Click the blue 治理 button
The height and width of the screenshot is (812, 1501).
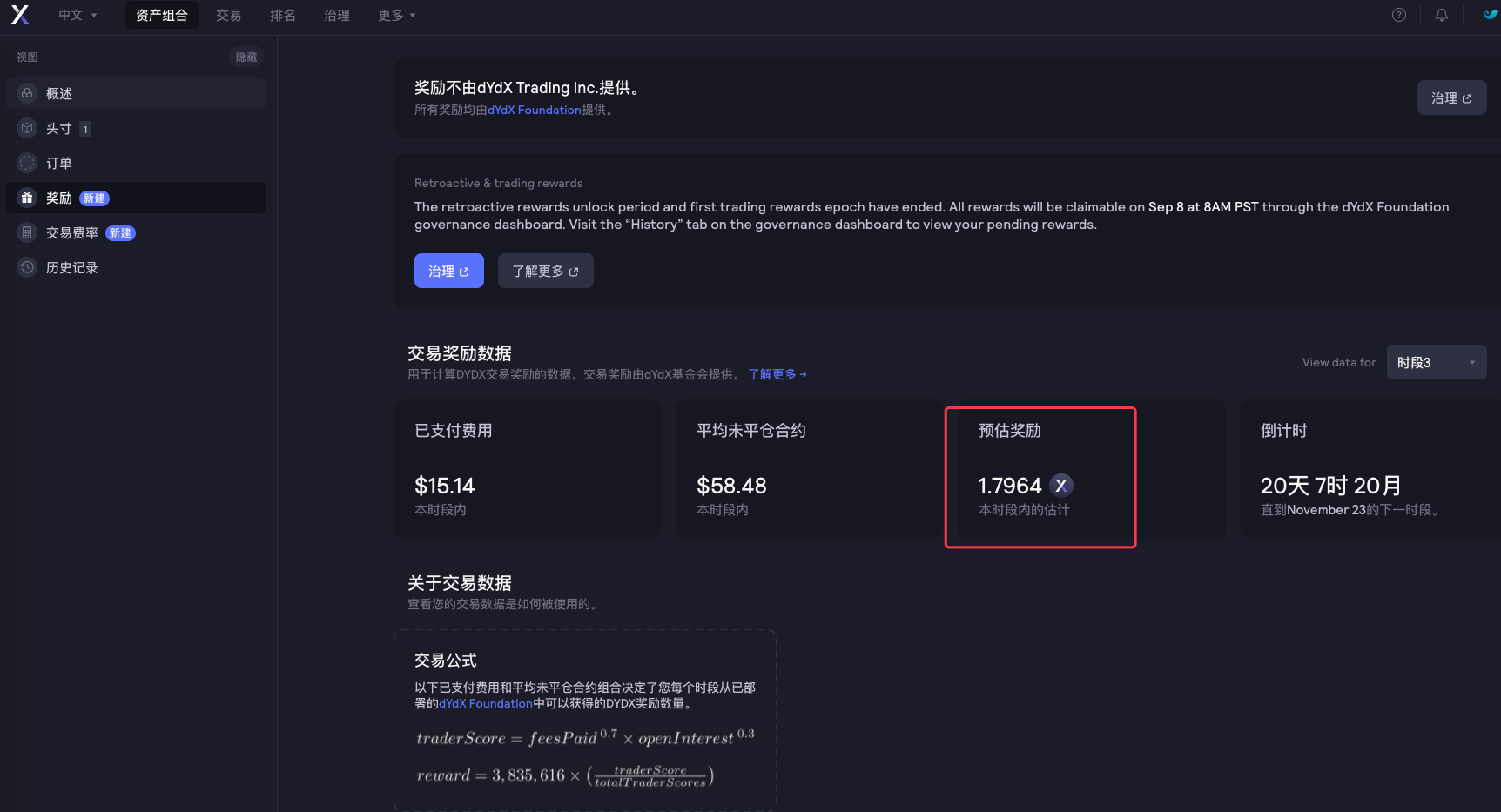pyautogui.click(x=448, y=271)
